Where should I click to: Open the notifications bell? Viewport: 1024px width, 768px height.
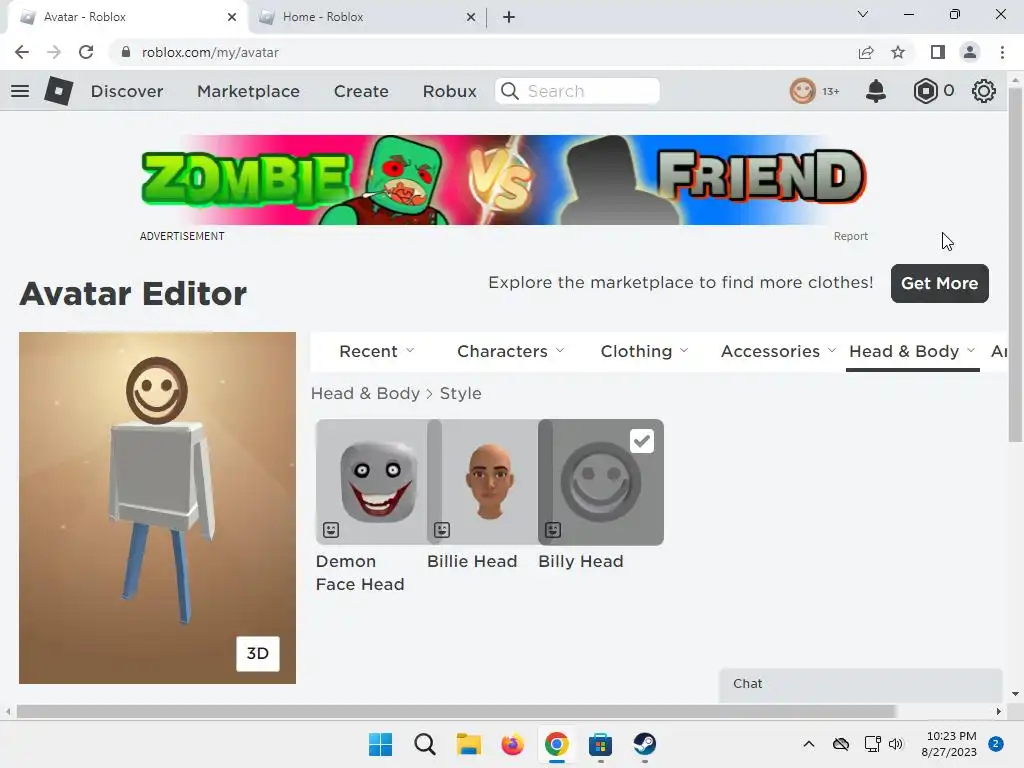876,91
